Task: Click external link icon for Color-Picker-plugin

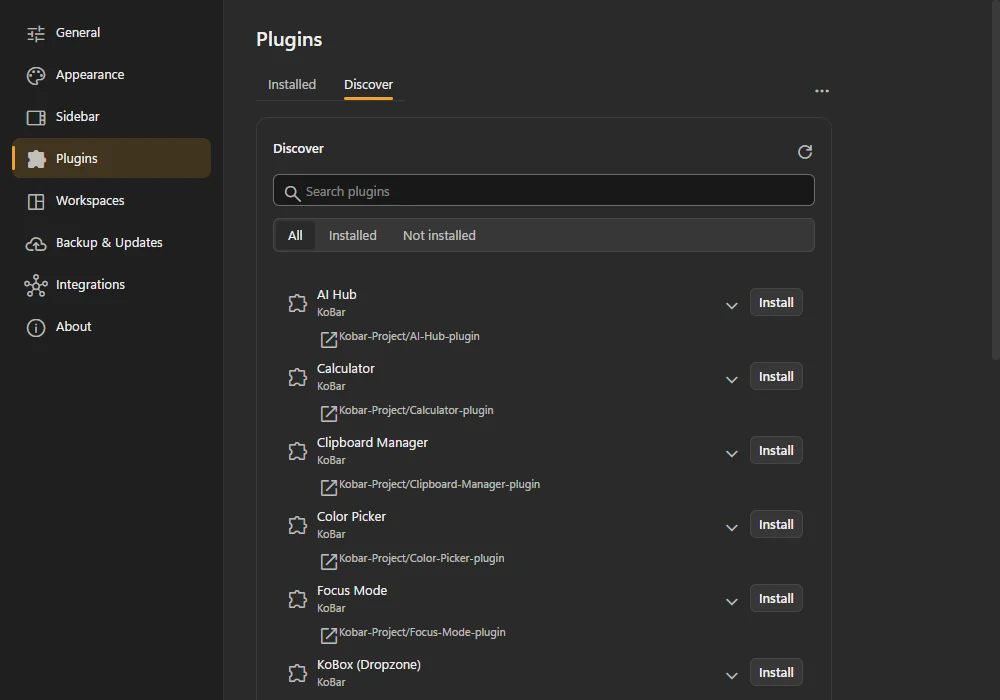Action: (328, 561)
